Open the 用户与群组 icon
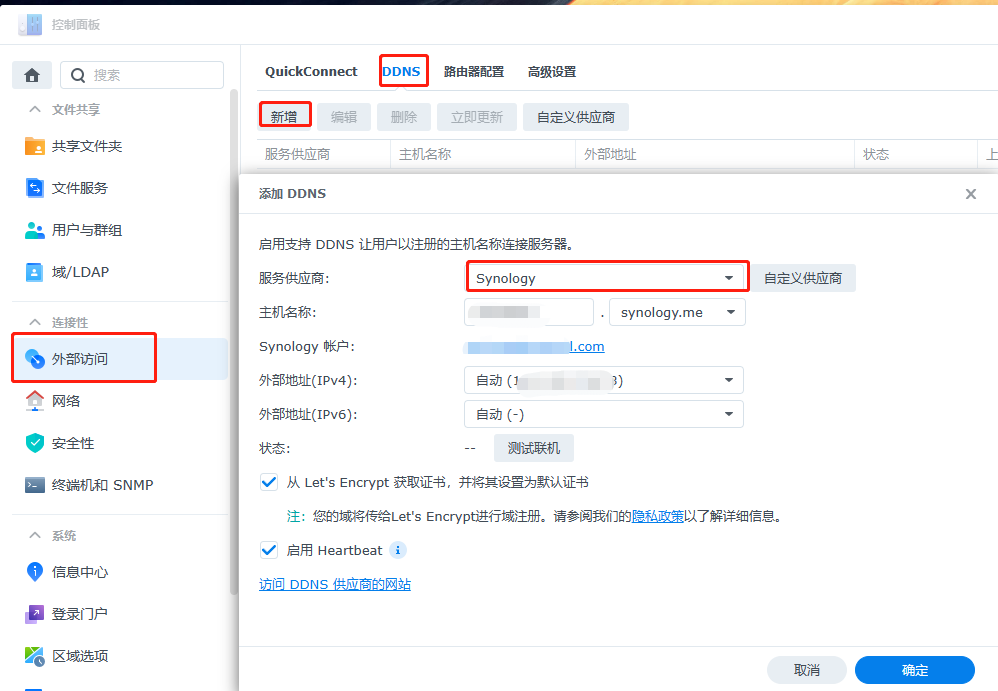This screenshot has height=691, width=998. 34,230
